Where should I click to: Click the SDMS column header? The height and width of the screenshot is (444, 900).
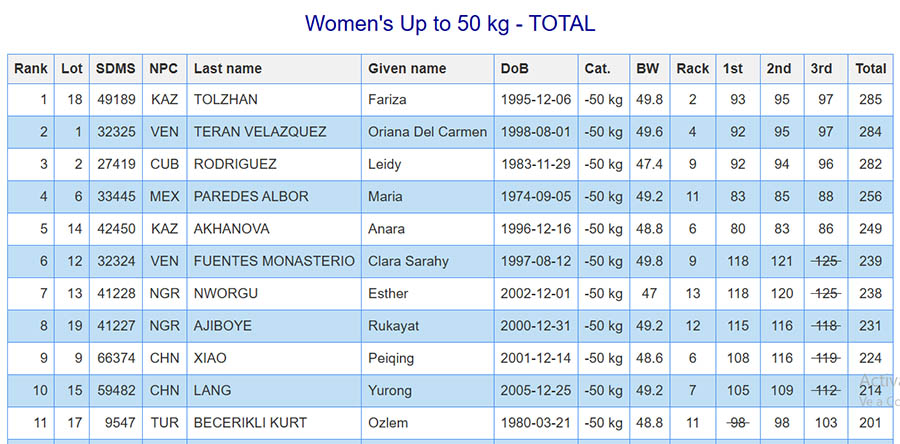click(115, 69)
